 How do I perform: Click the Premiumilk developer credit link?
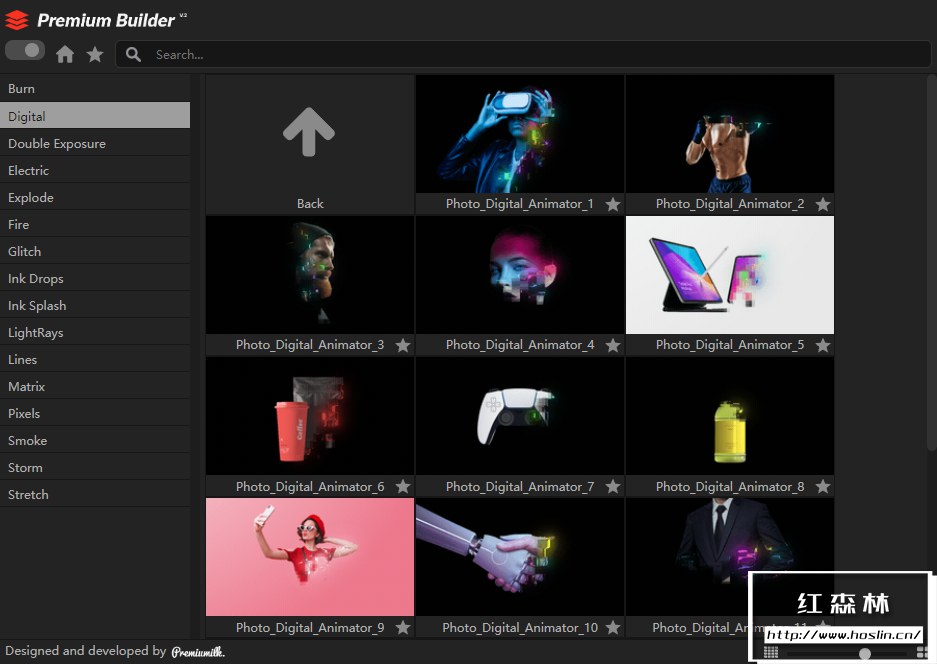[198, 651]
